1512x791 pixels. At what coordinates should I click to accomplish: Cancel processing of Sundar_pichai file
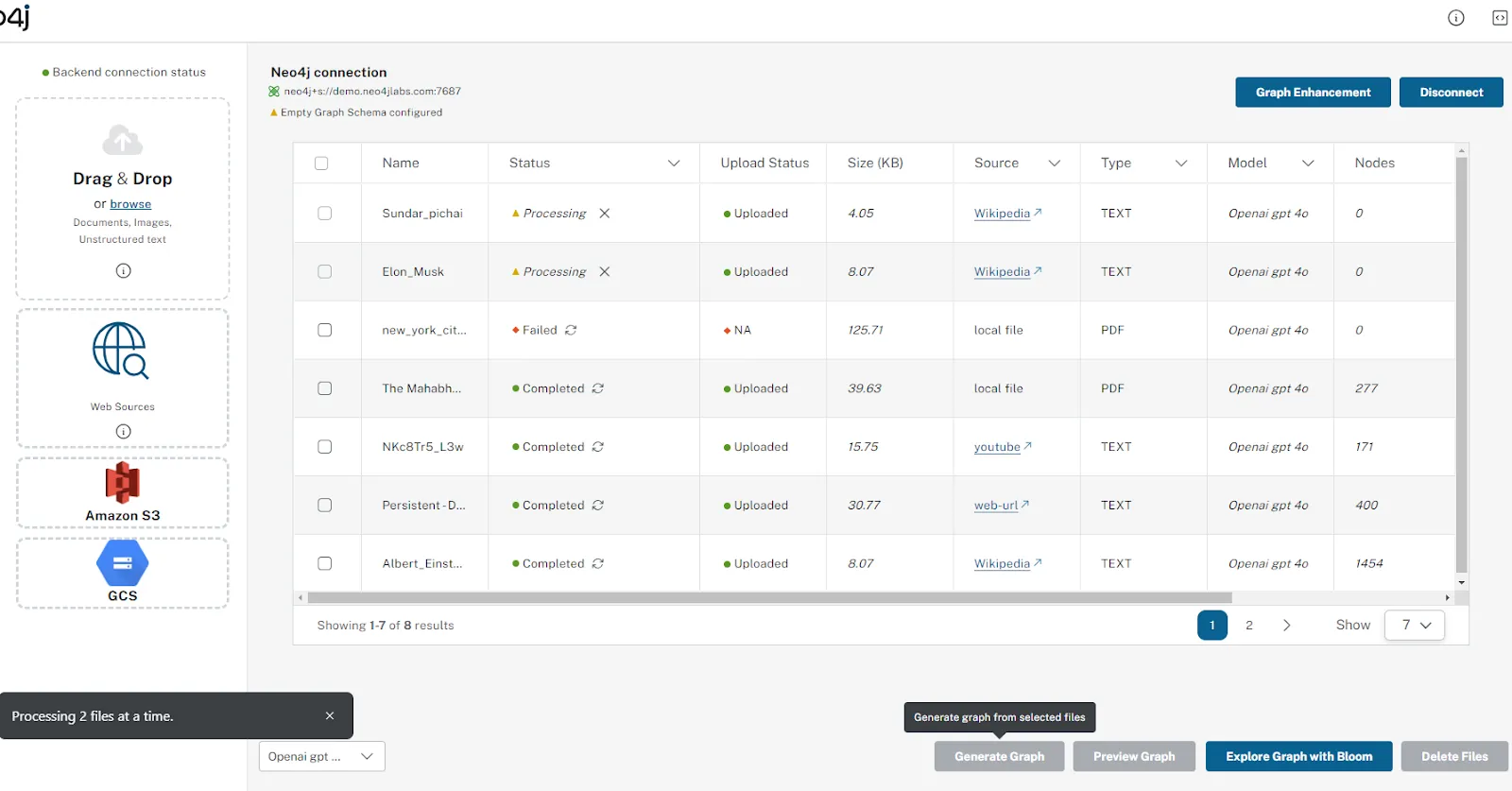coord(604,214)
